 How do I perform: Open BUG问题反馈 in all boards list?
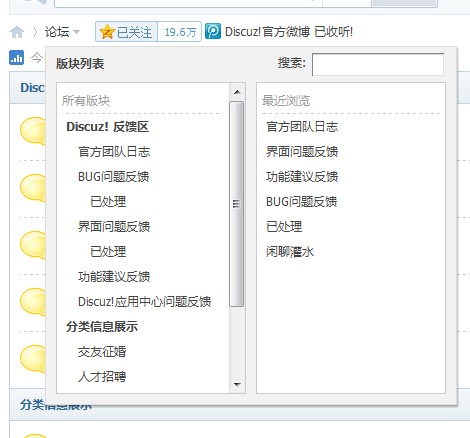(x=113, y=177)
